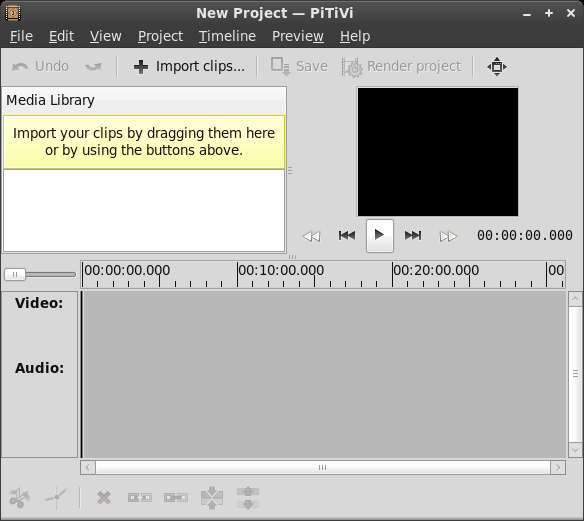This screenshot has width=584, height=521.
Task: Open the Timeline menu
Action: pyautogui.click(x=227, y=36)
